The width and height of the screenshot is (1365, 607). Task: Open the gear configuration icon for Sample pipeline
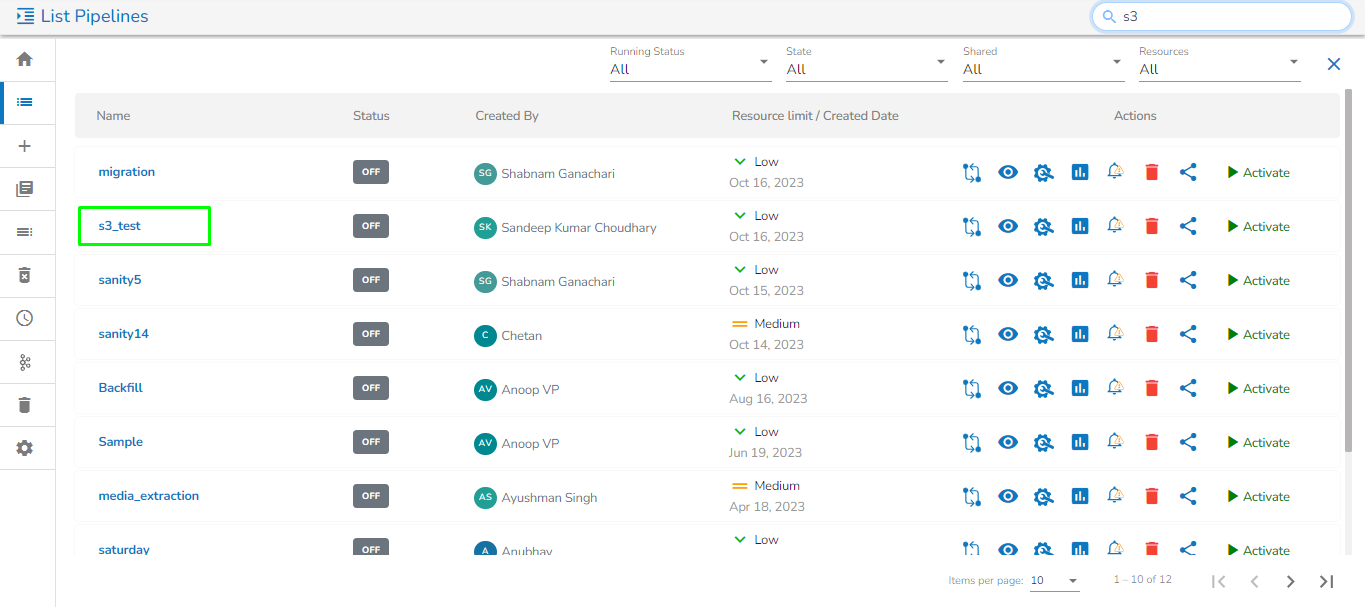[1043, 442]
